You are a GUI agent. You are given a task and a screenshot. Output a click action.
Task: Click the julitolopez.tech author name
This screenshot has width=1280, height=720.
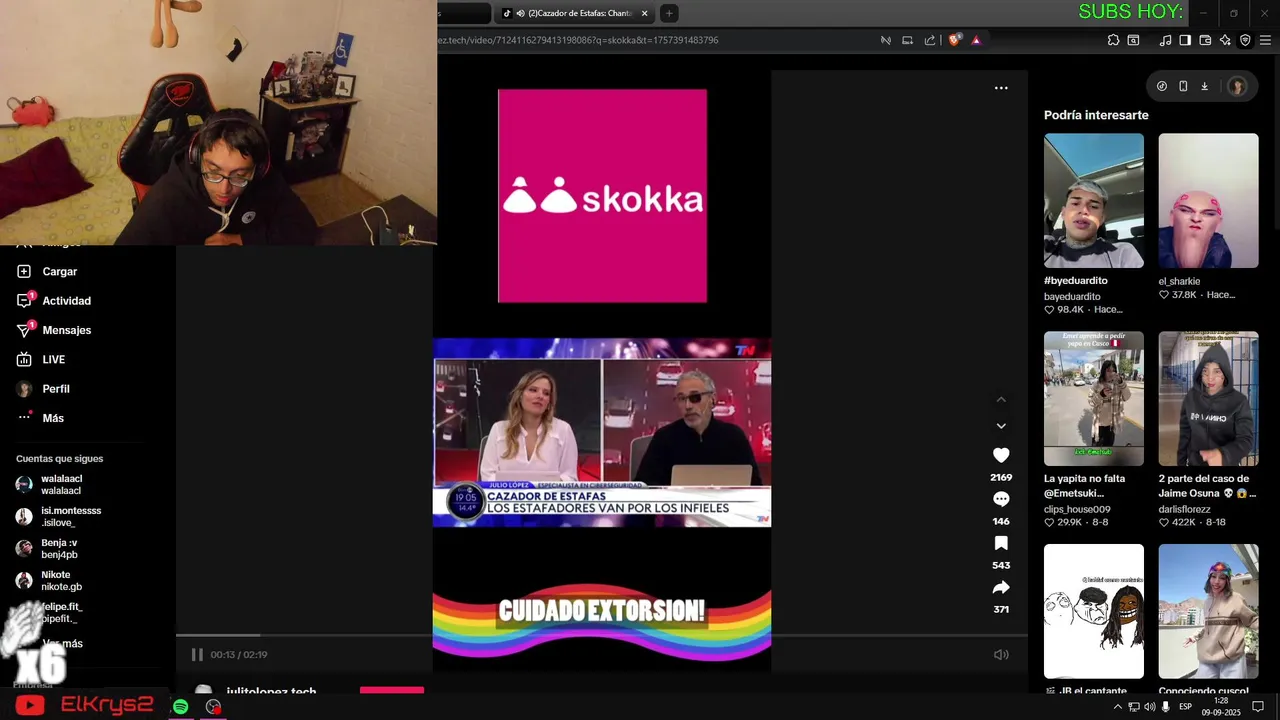click(271, 692)
